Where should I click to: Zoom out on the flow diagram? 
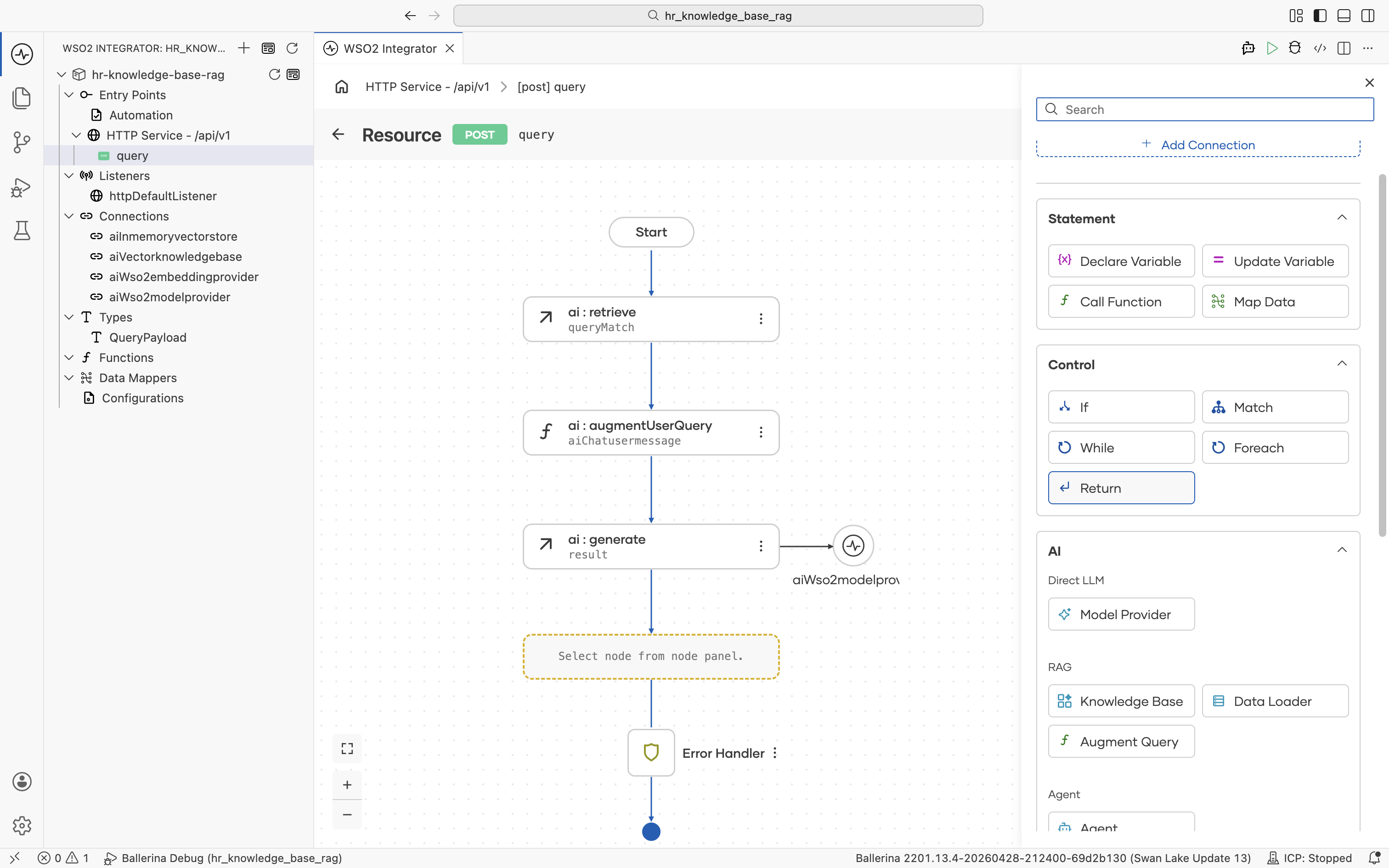point(347,815)
